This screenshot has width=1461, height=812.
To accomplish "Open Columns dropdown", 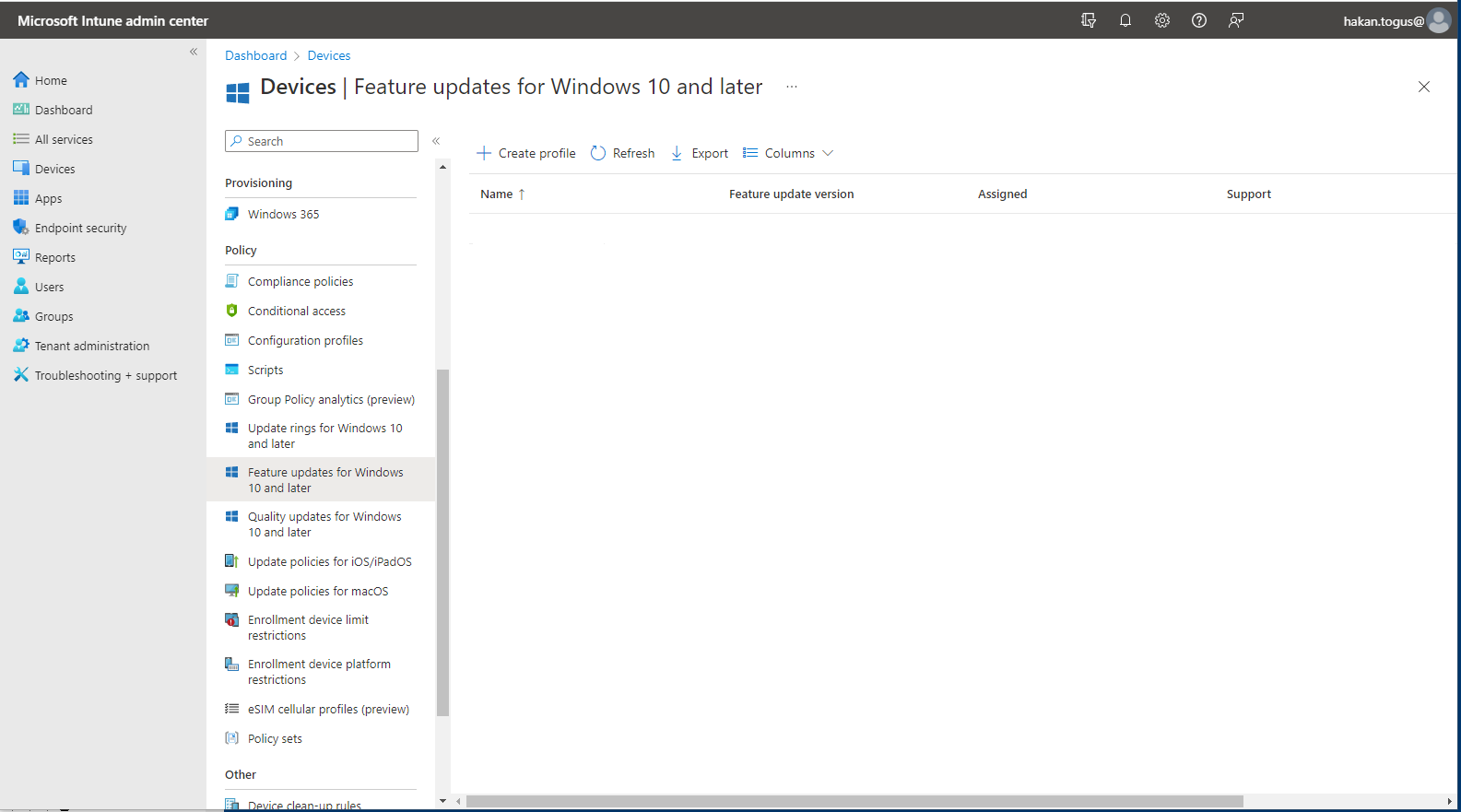I will coord(788,153).
